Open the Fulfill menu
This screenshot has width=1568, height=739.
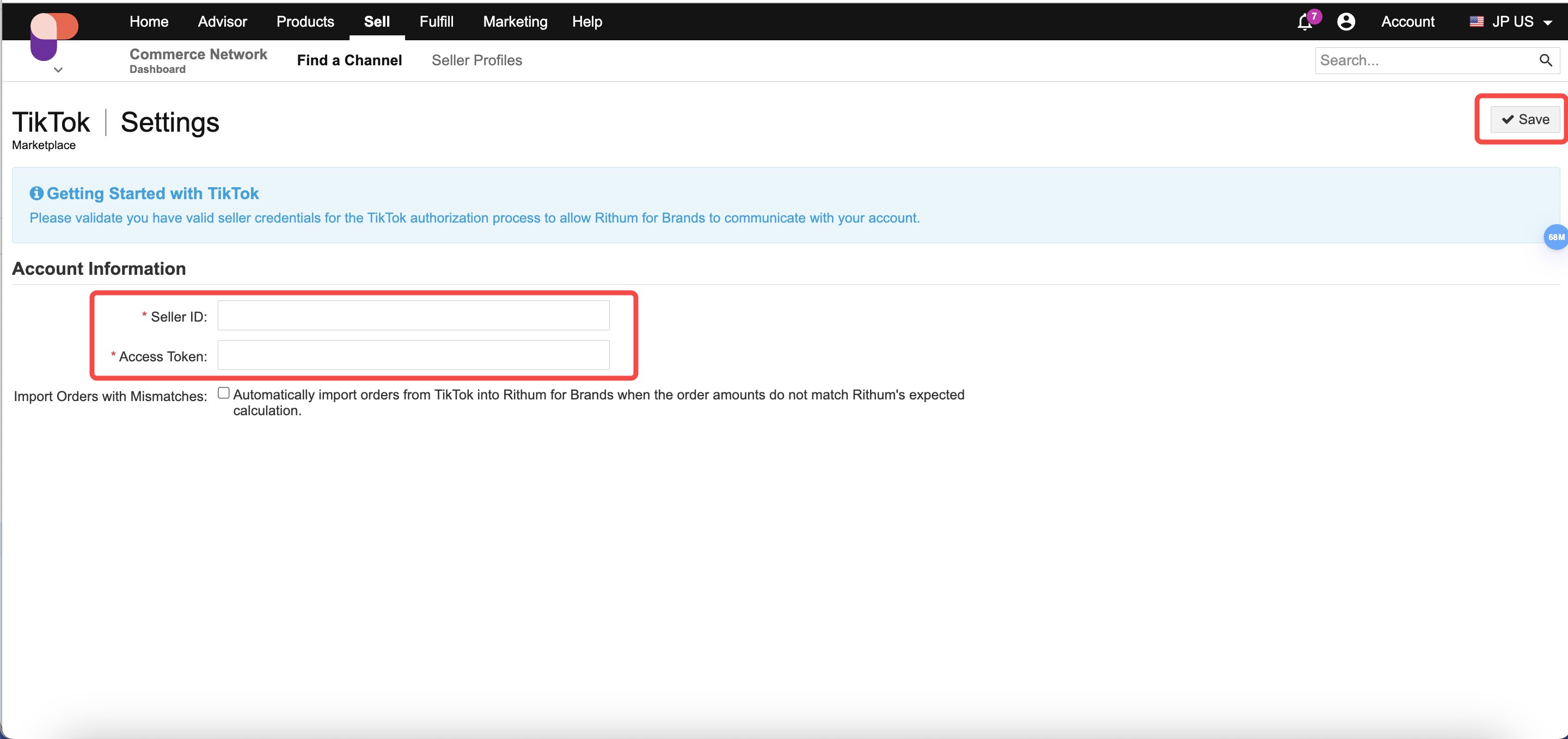point(436,22)
